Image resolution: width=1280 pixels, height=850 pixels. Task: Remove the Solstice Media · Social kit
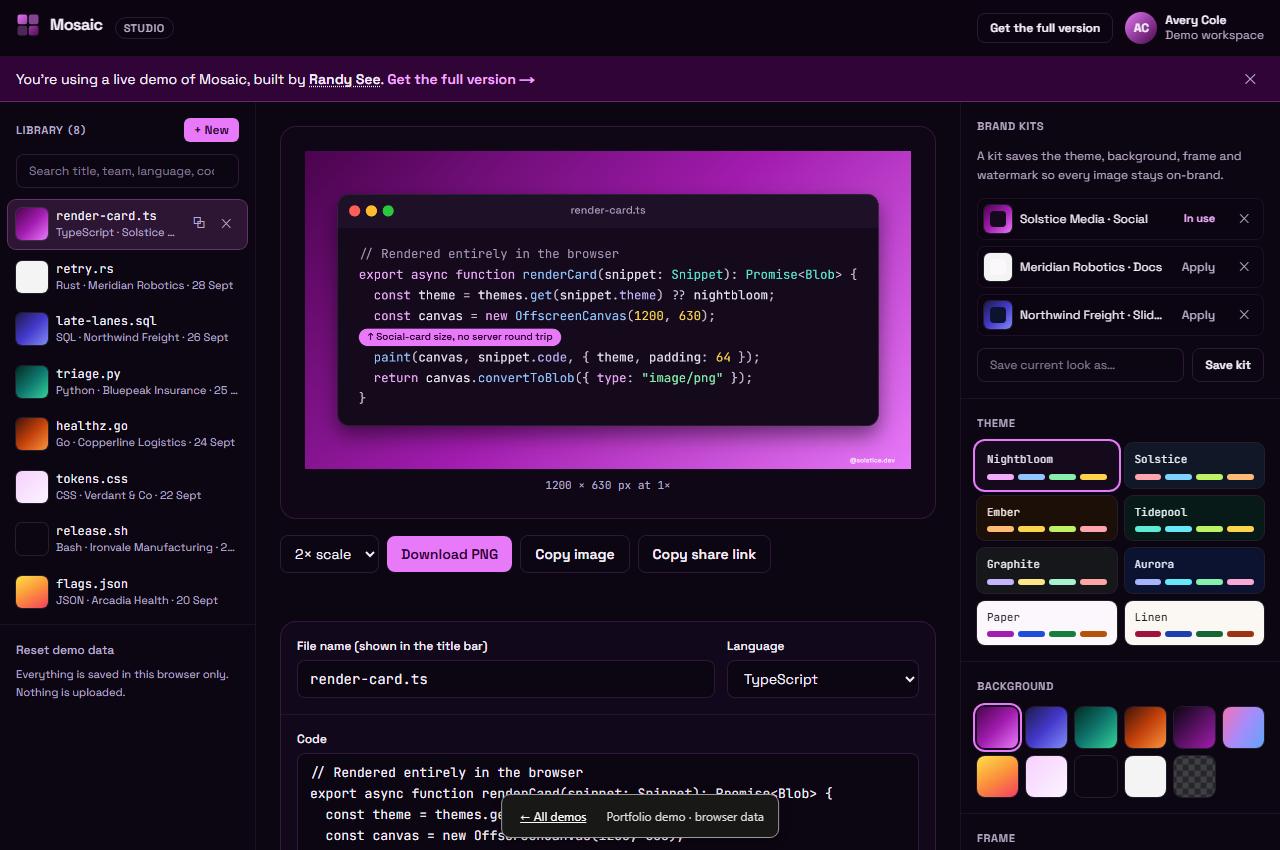point(1244,218)
